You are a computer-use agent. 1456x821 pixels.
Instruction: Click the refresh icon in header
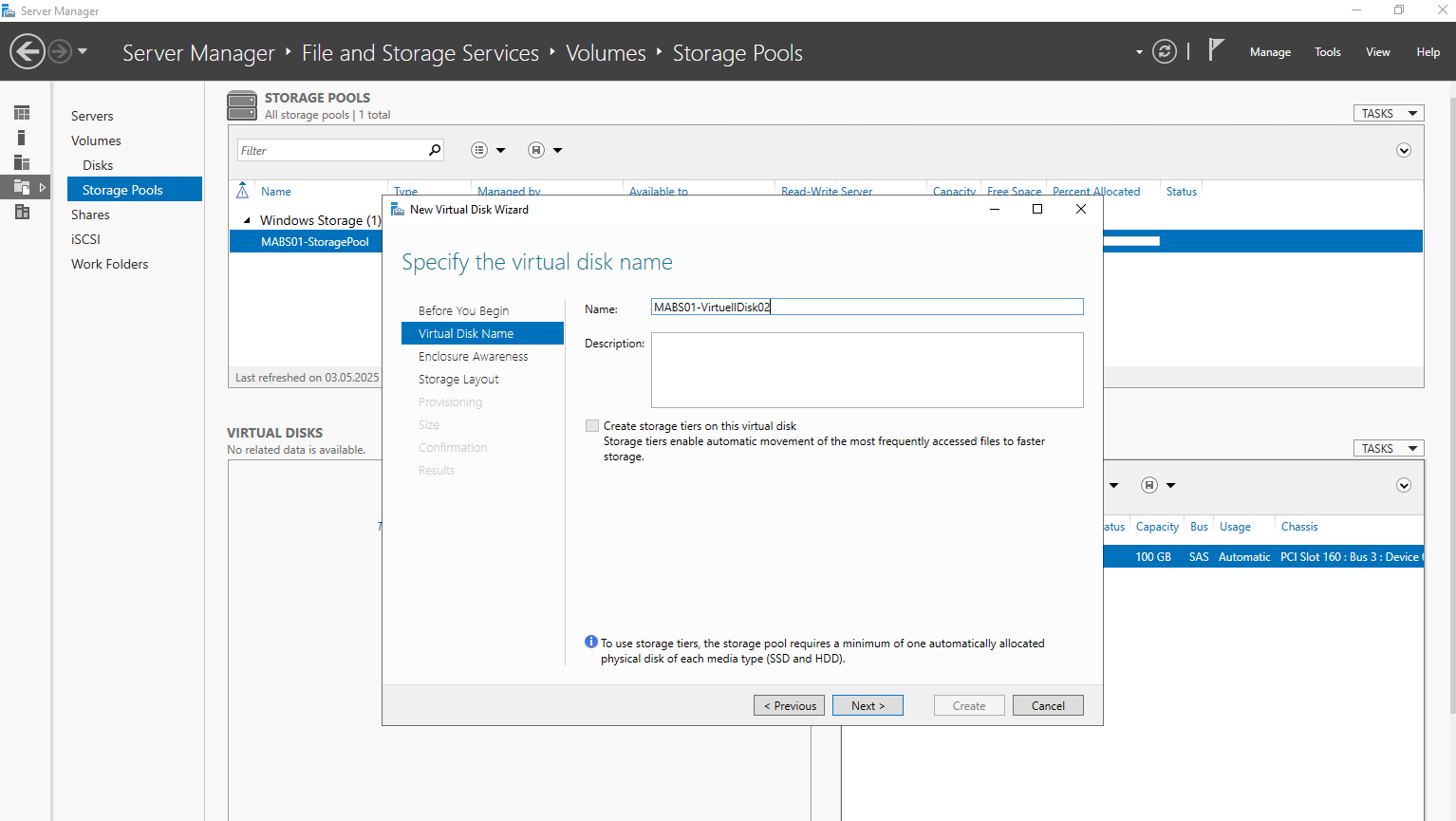1165,51
